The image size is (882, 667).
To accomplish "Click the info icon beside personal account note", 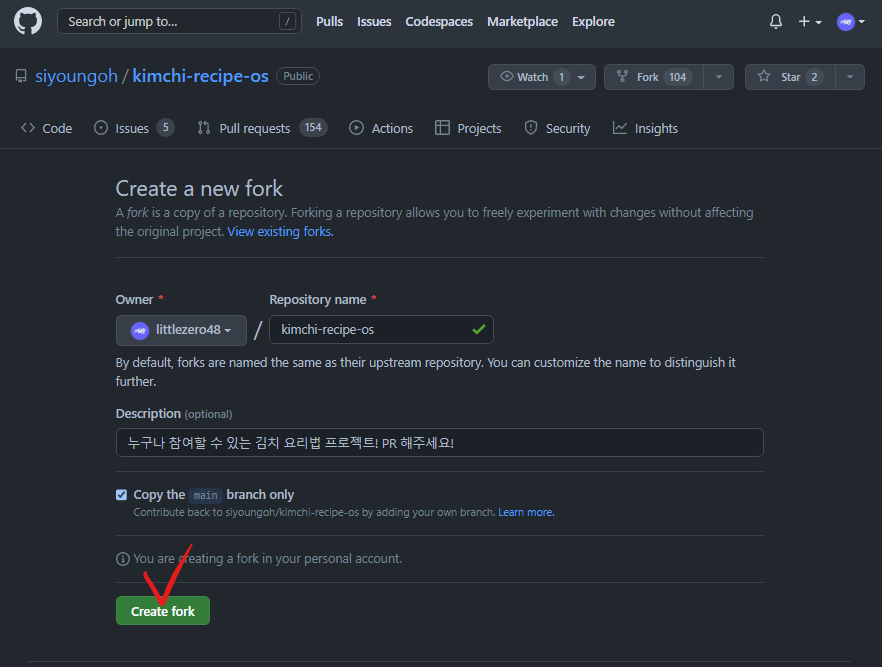I will 123,559.
